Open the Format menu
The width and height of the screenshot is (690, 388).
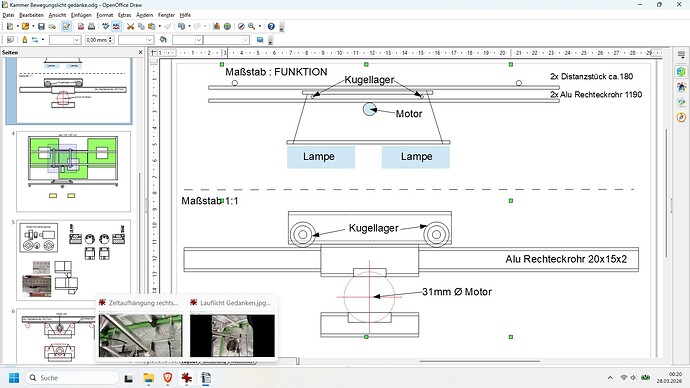pos(105,15)
